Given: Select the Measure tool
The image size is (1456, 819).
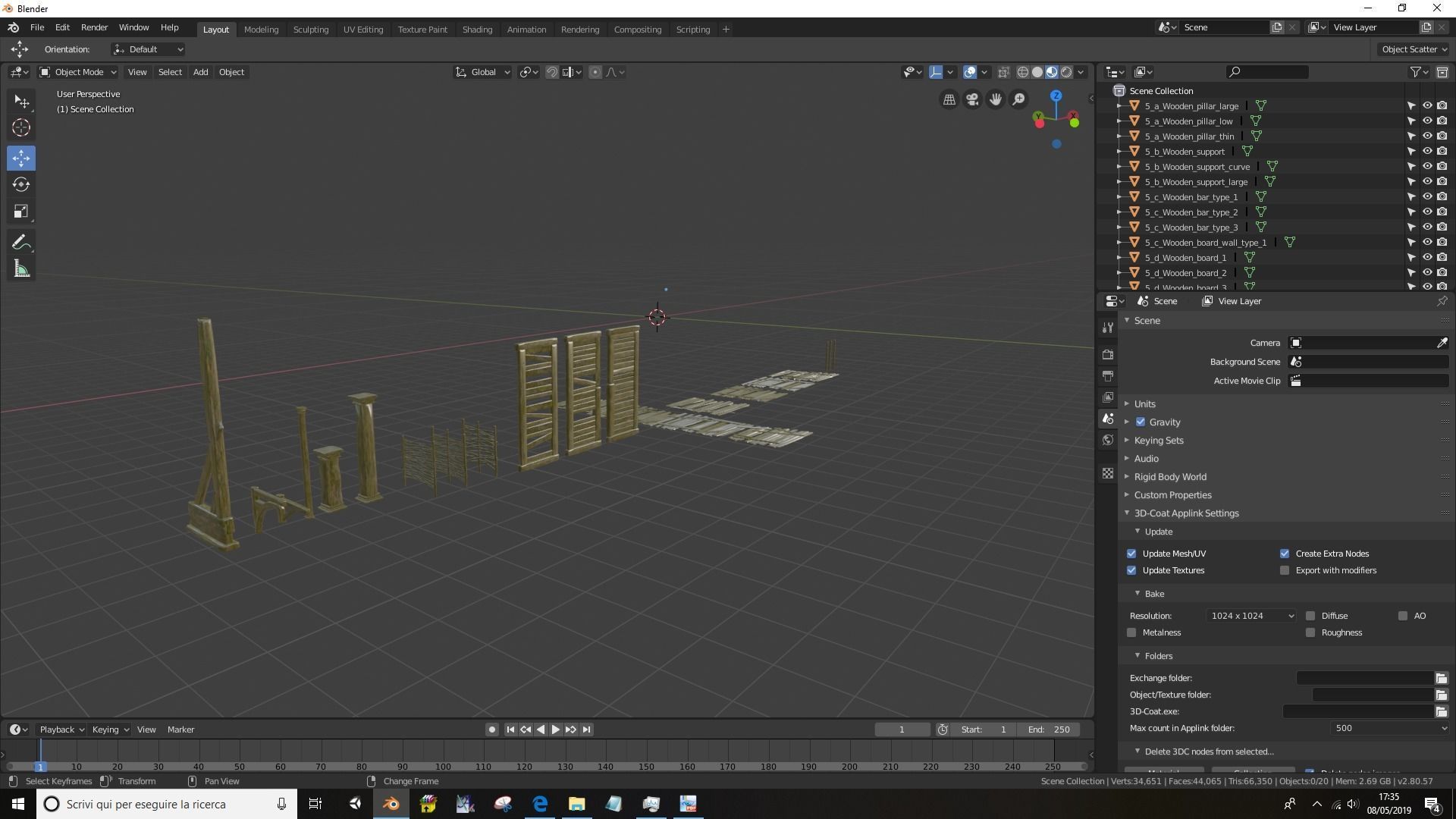Looking at the screenshot, I should [21, 269].
